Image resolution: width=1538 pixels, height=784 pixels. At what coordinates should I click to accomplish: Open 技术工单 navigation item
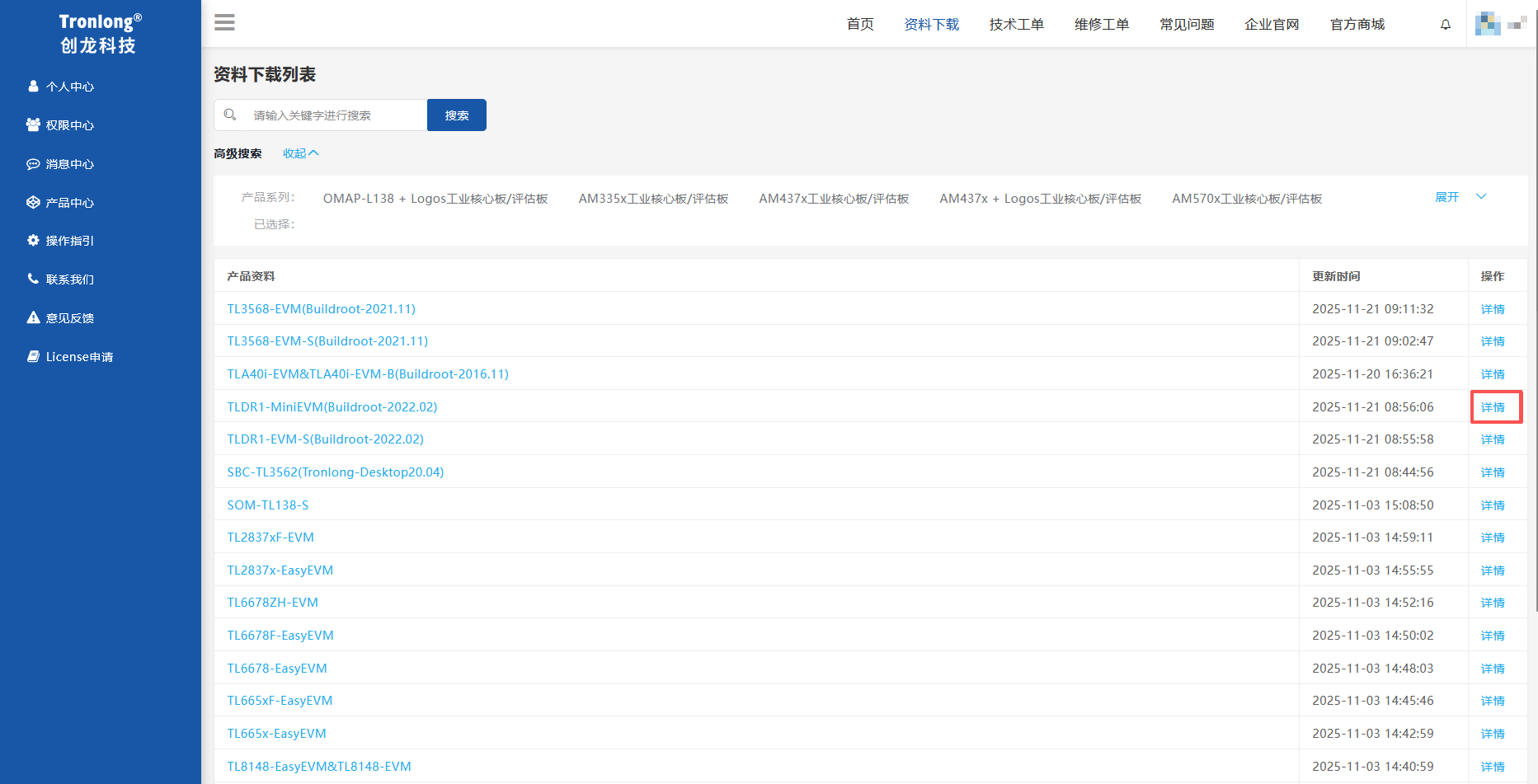point(1017,24)
